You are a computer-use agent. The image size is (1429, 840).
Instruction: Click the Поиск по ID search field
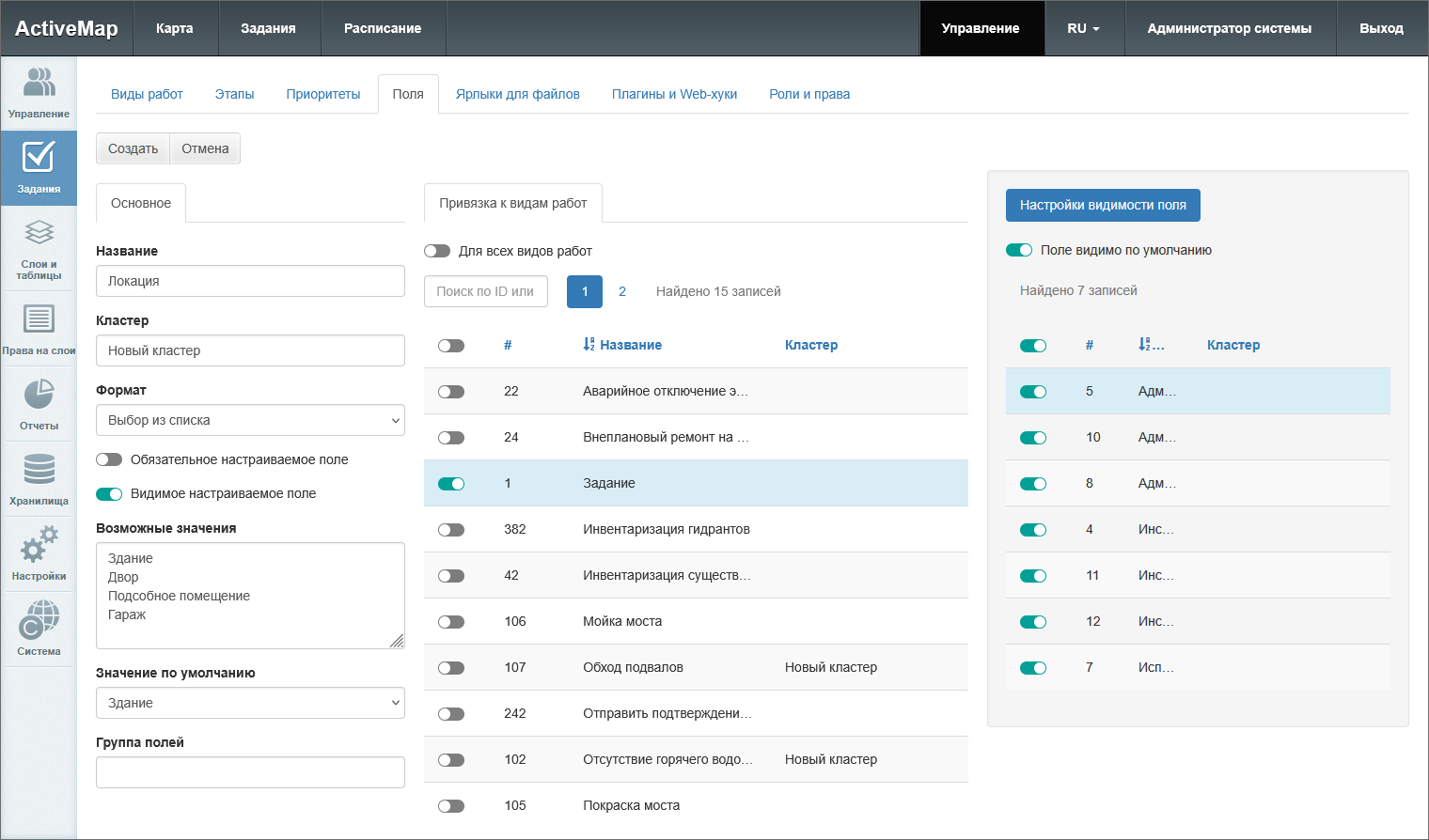point(485,291)
